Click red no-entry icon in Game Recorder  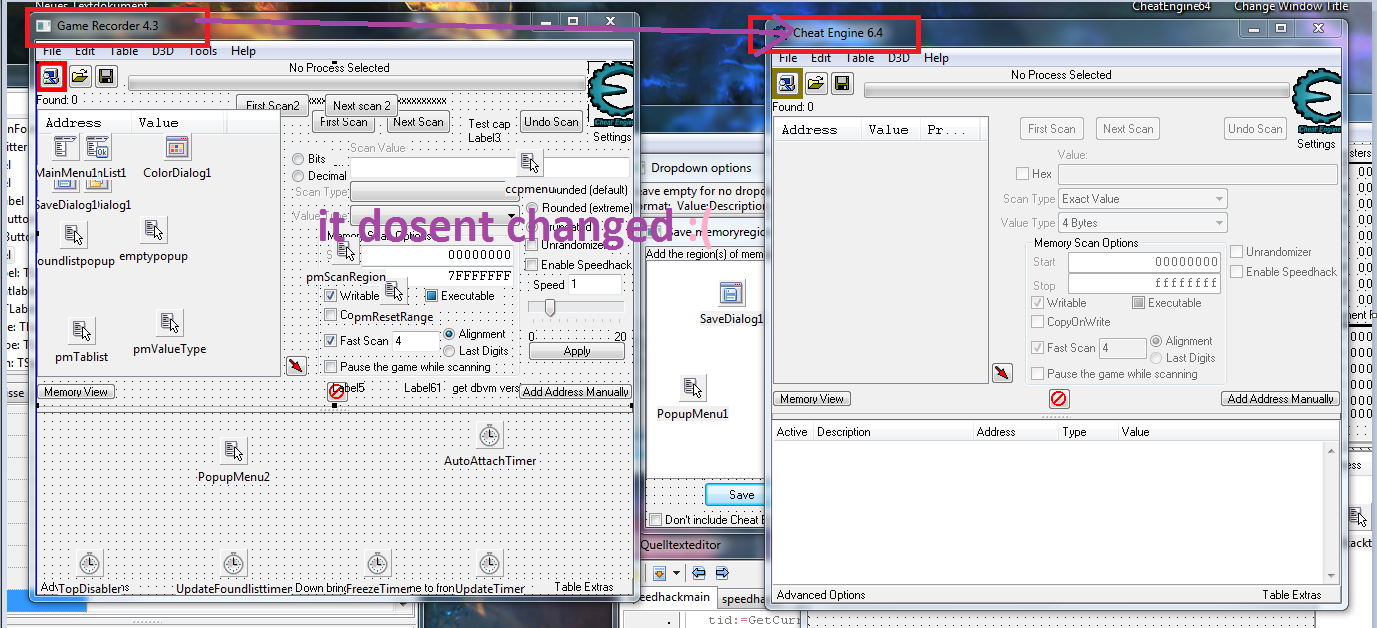(x=337, y=392)
